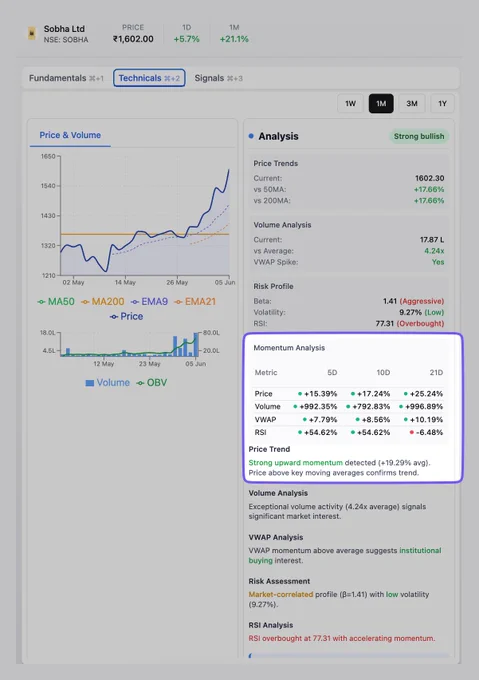479x680 pixels.
Task: Click the +5.7% one-day change
Action: pos(186,39)
